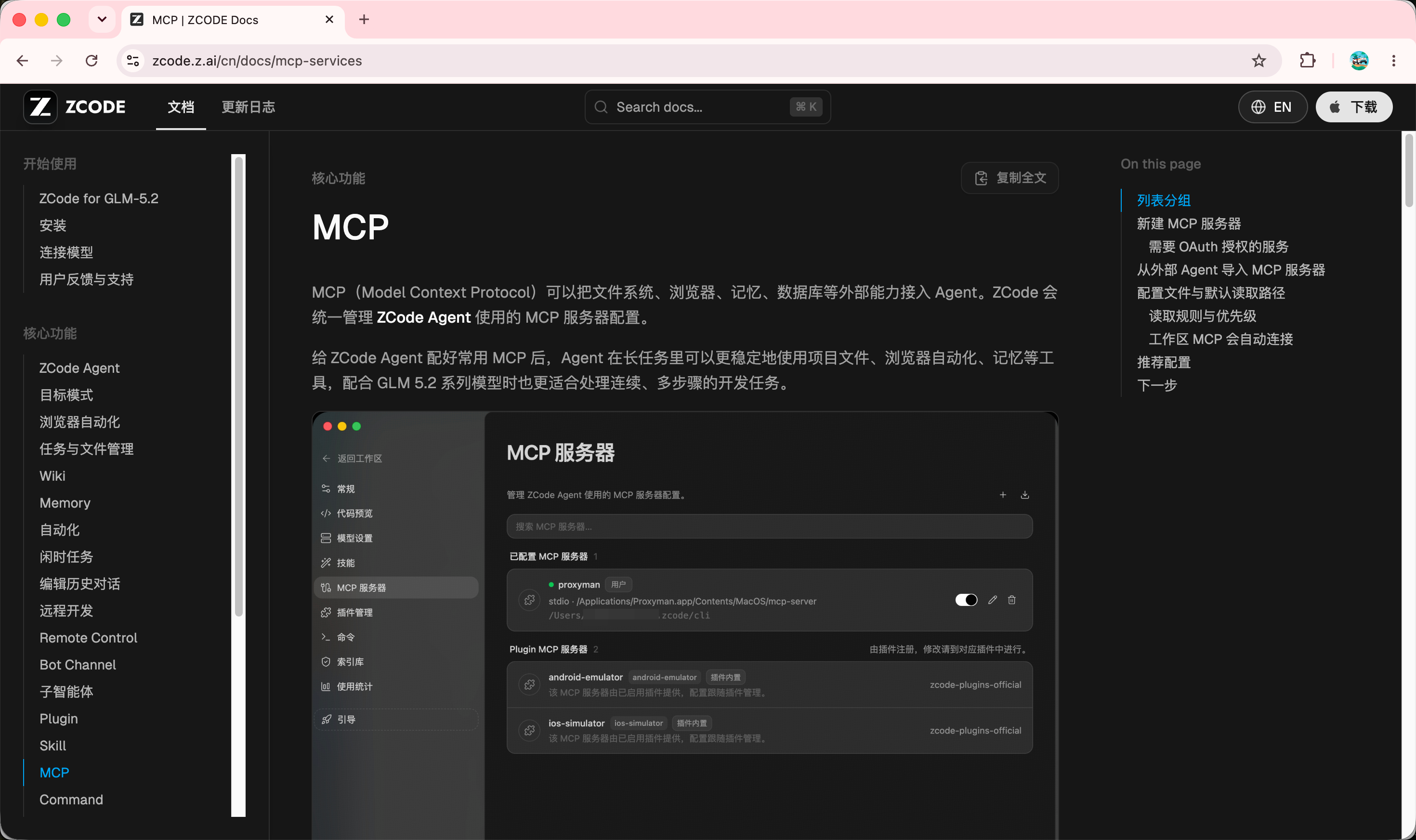The width and height of the screenshot is (1416, 840).
Task: Toggle the proxyman server switch
Action: (x=966, y=600)
